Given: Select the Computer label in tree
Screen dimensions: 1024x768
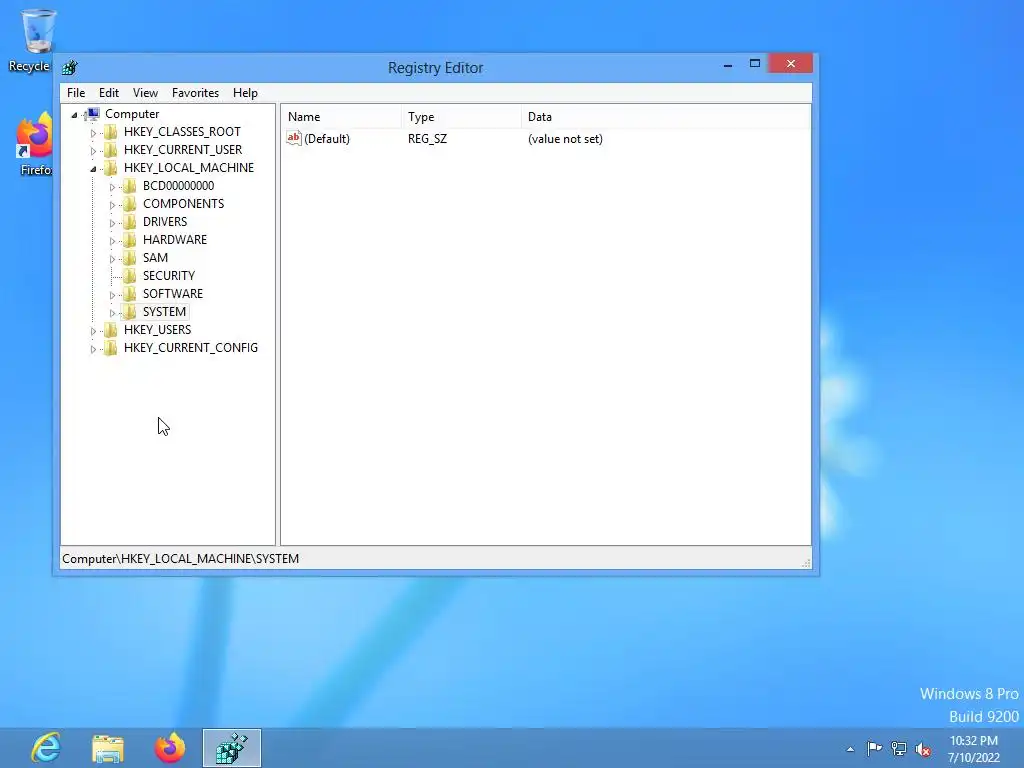Looking at the screenshot, I should [x=132, y=114].
